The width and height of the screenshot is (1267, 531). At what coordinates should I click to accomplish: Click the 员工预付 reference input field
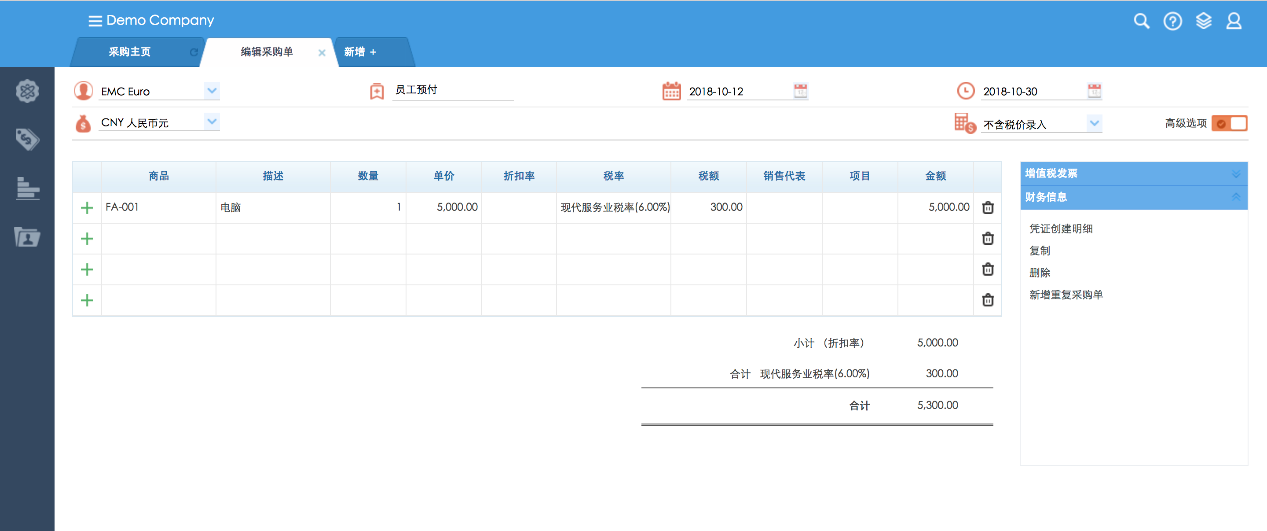[x=452, y=91]
